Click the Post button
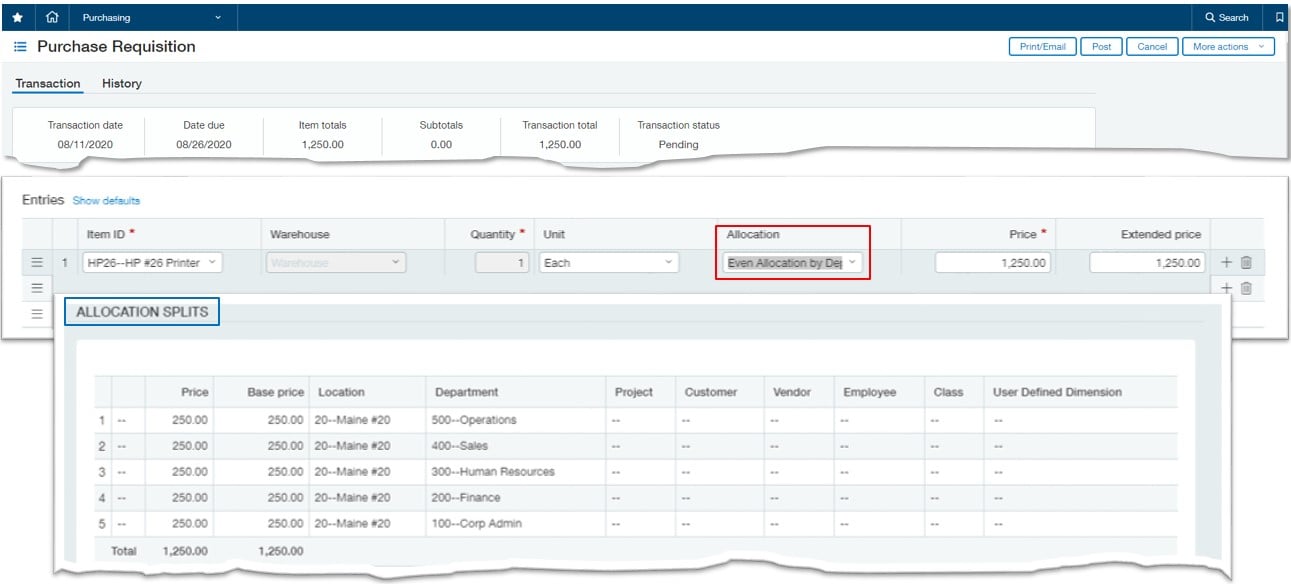1291x584 pixels. click(x=1101, y=47)
